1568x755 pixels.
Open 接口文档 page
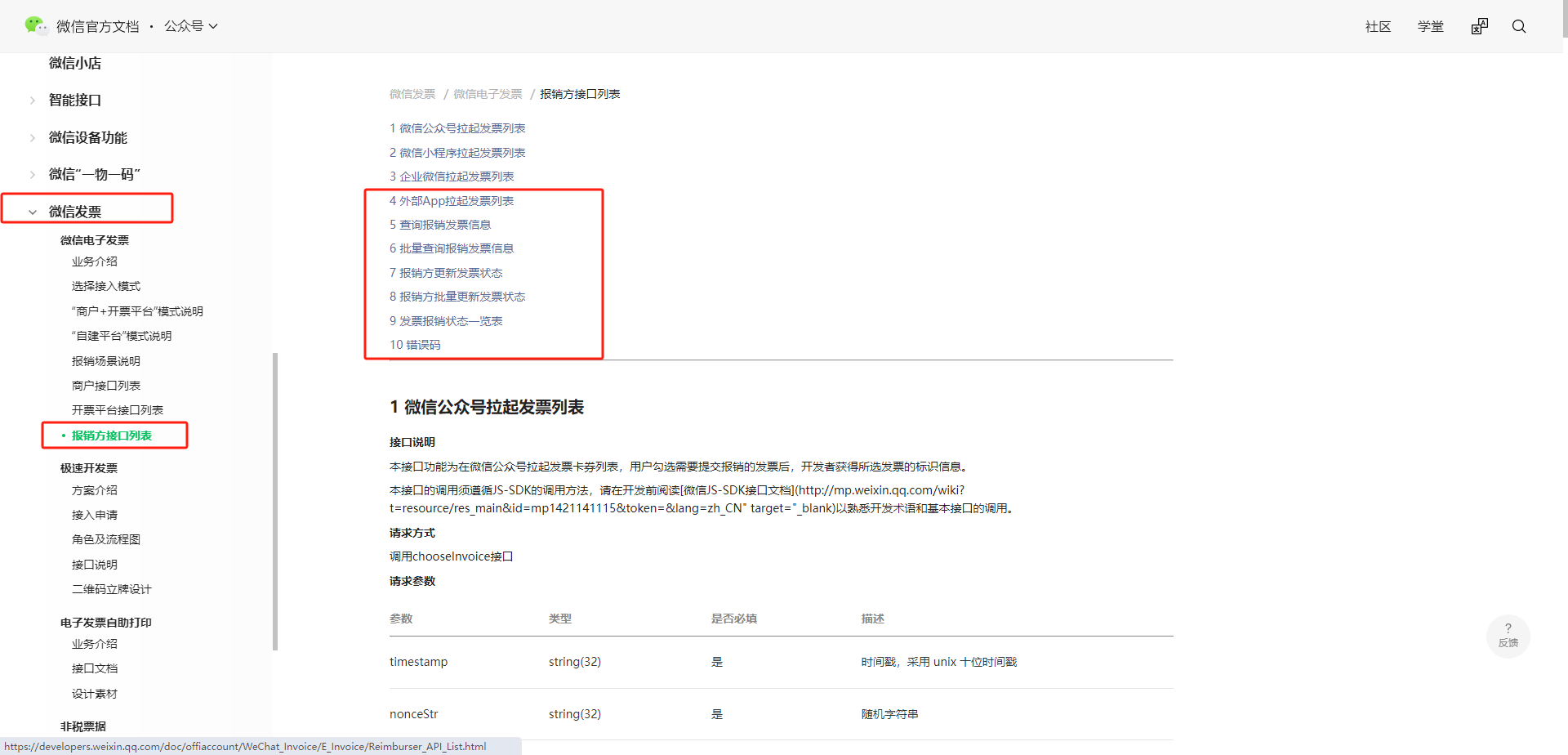(x=95, y=668)
